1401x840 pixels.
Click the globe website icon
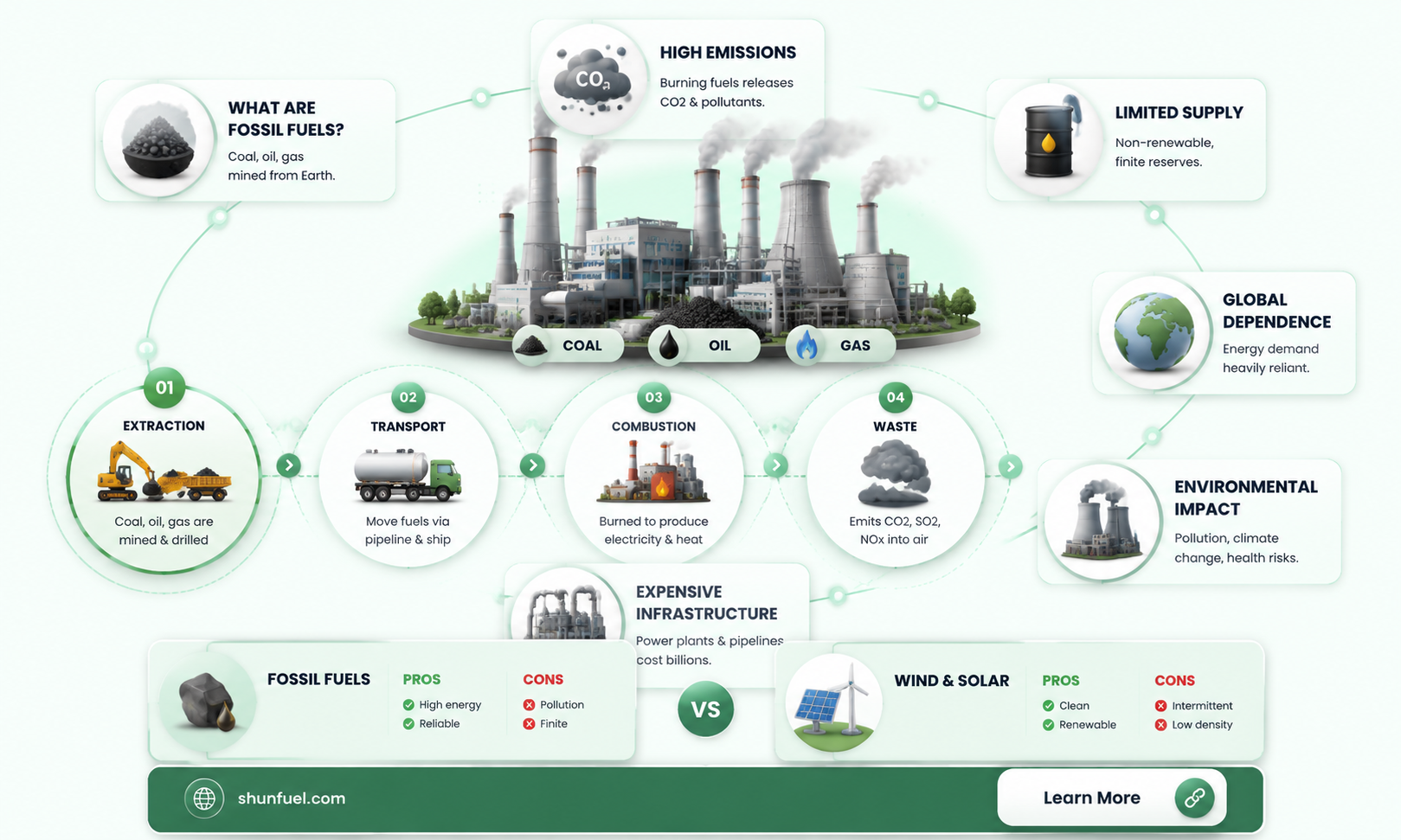pyautogui.click(x=204, y=798)
